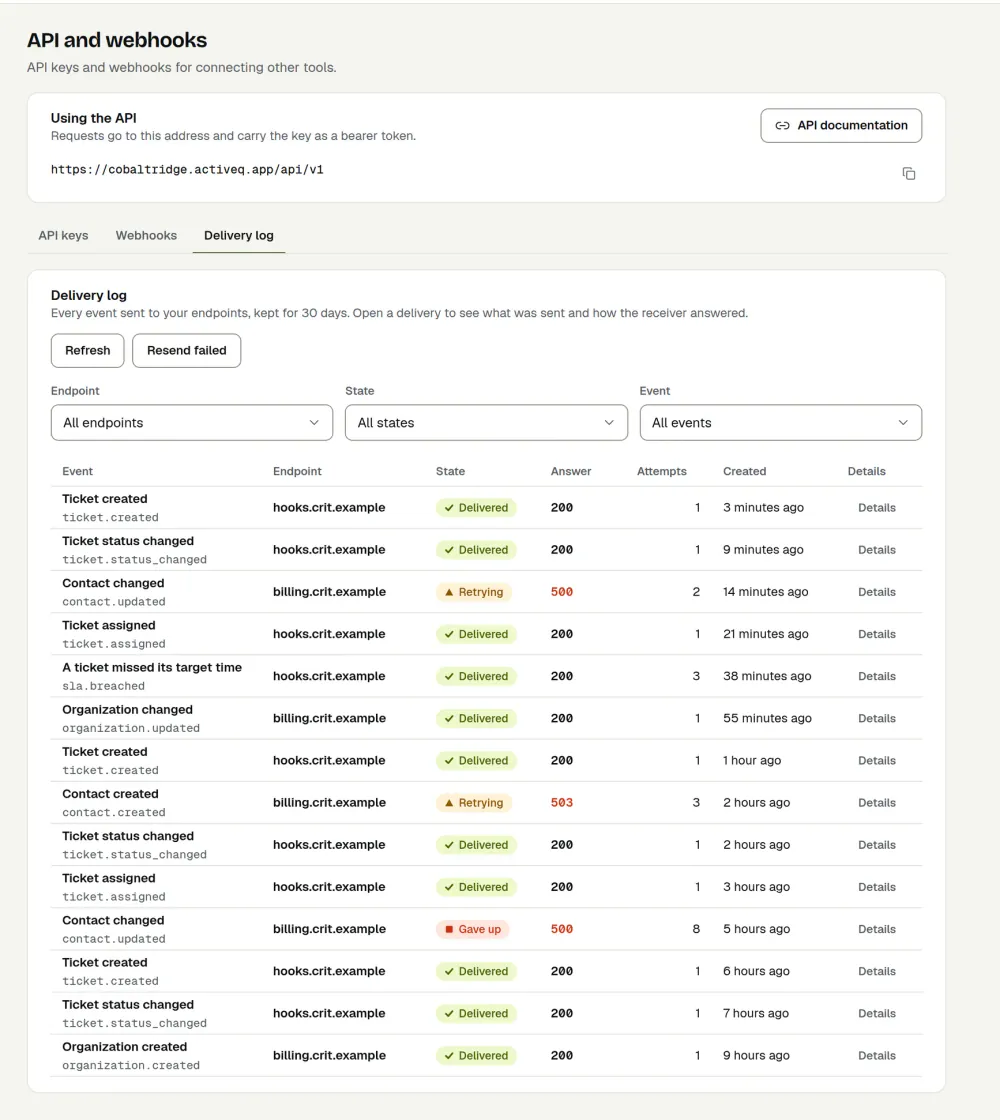Screen dimensions: 1000x1120
Task: Click the link icon in API documentation button
Action: pos(782,126)
